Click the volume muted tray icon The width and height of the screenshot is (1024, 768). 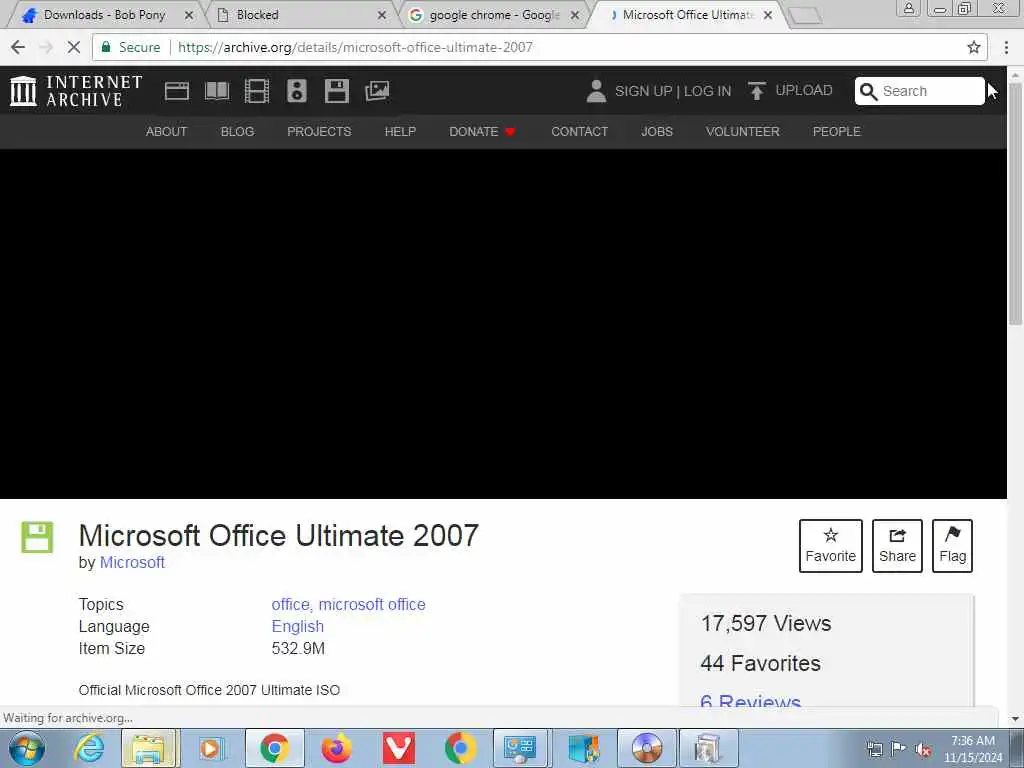pyautogui.click(x=923, y=750)
